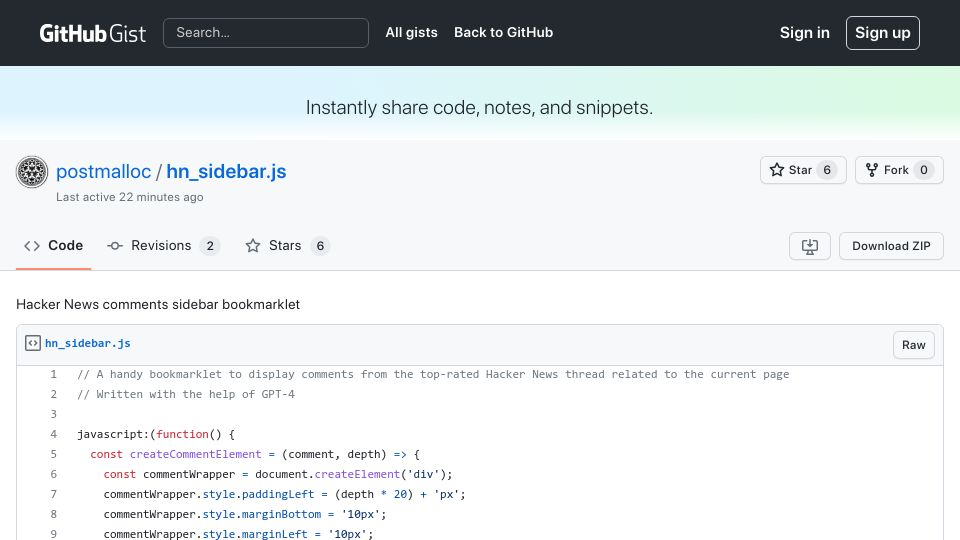Viewport: 960px width, 540px height.
Task: Switch to the Revisions tab
Action: coord(163,246)
